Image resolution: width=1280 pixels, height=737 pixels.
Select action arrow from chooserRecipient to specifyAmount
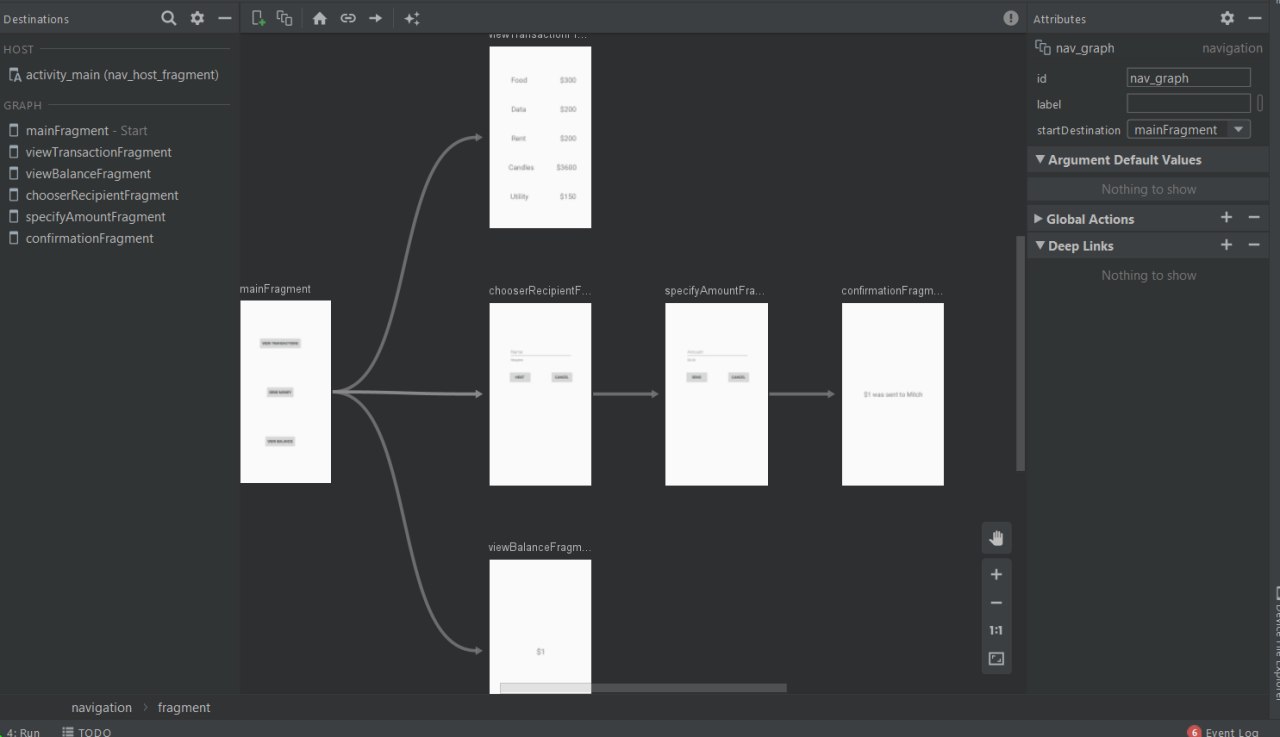coord(627,394)
